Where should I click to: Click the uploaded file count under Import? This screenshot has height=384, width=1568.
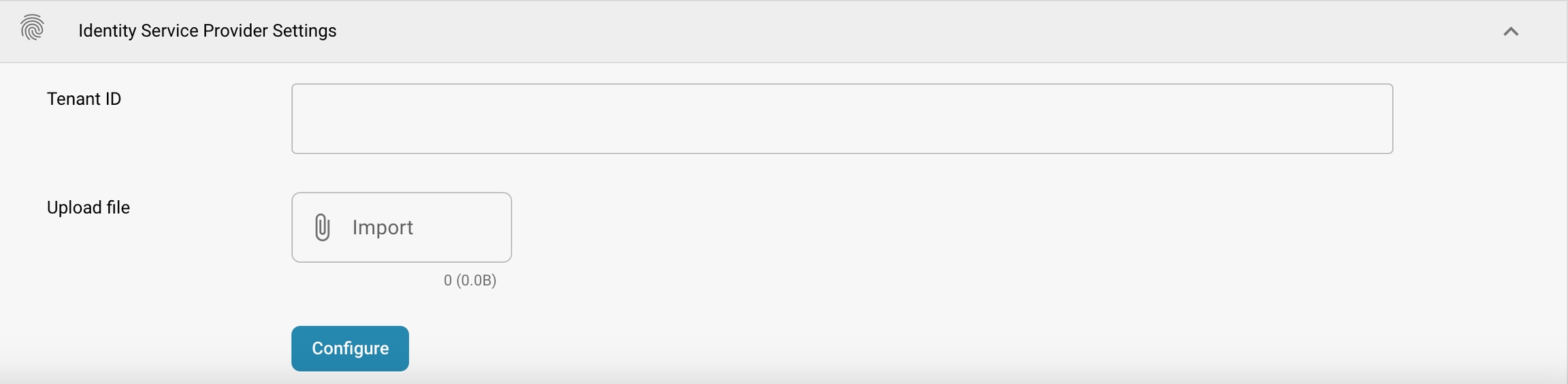[x=470, y=281]
